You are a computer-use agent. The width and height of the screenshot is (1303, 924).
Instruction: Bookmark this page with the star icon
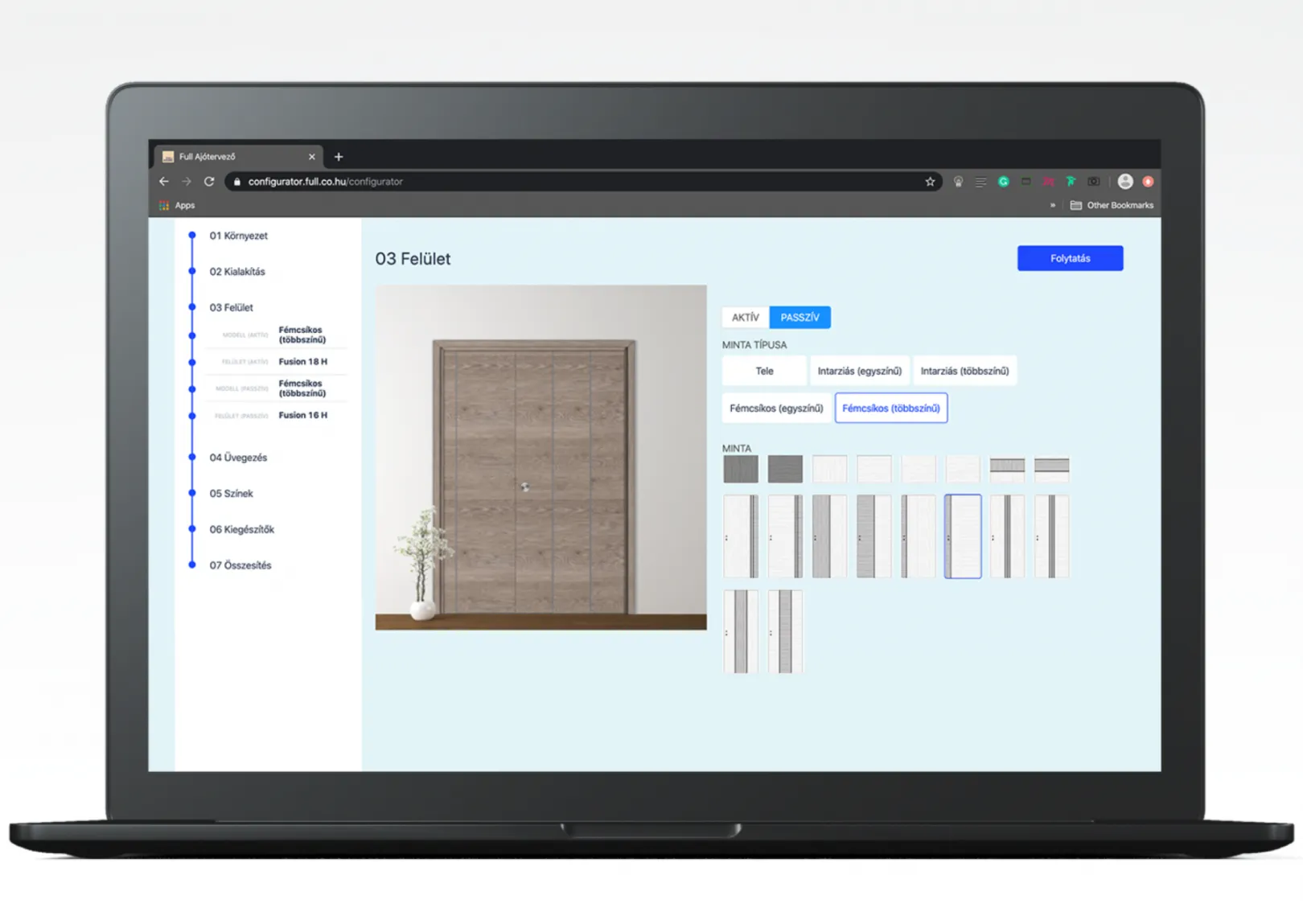point(930,182)
